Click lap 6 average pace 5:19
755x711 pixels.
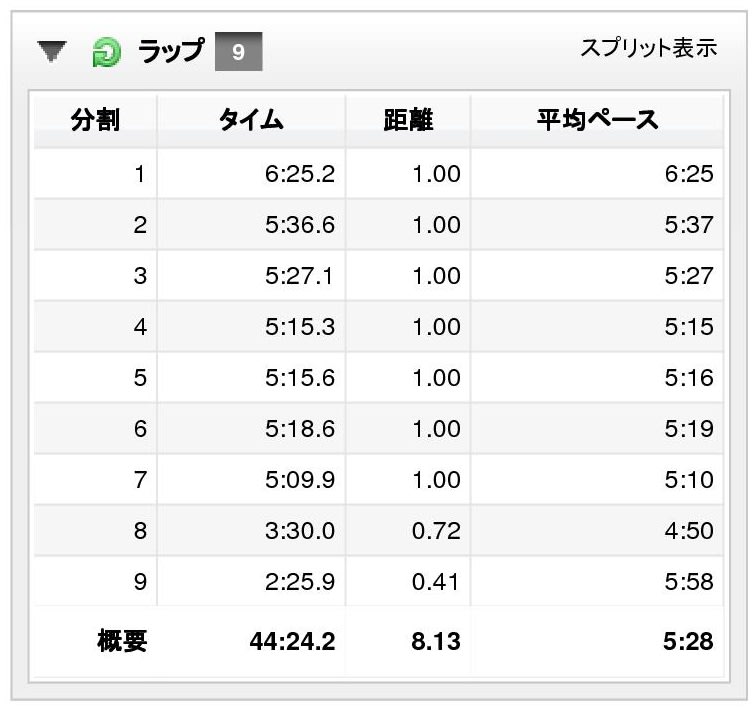point(689,428)
